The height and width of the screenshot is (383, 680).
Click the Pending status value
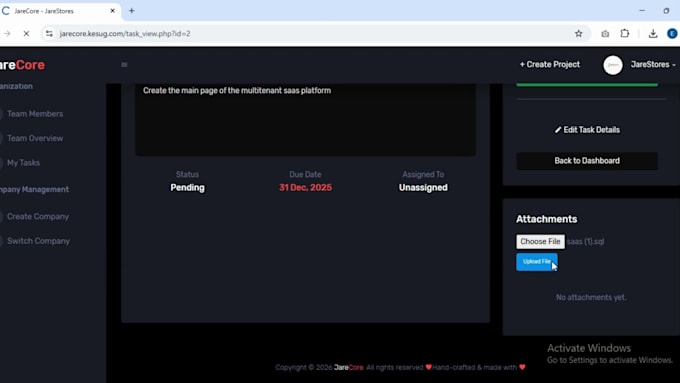(187, 187)
